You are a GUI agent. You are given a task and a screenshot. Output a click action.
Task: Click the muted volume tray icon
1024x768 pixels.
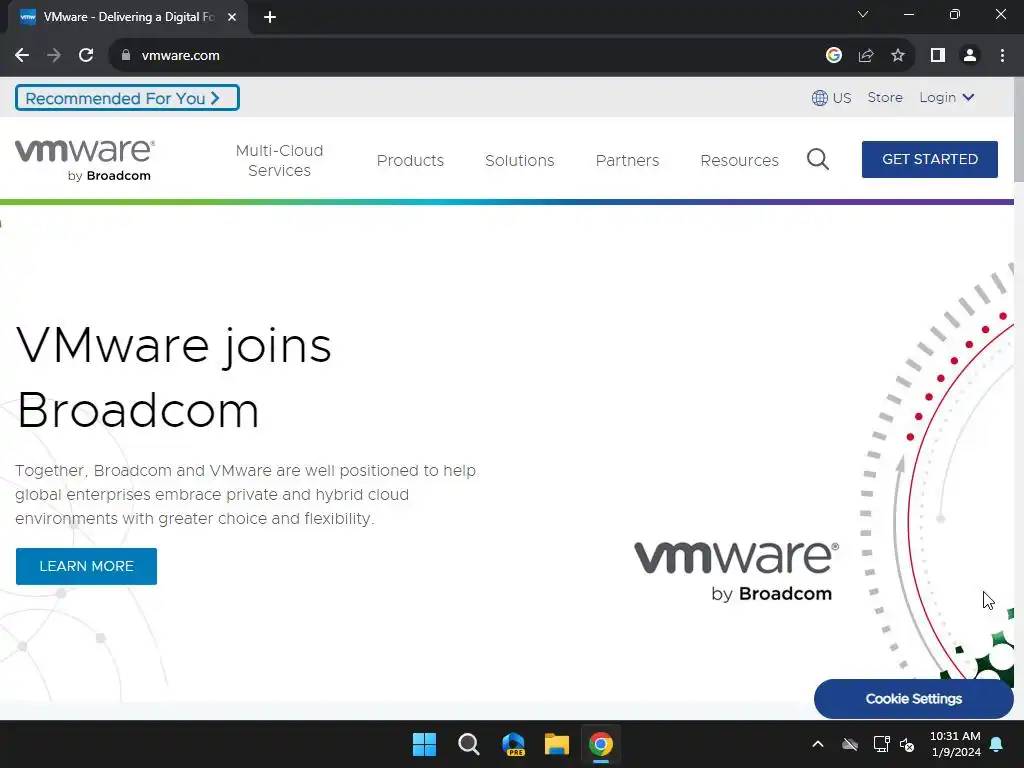coord(907,744)
